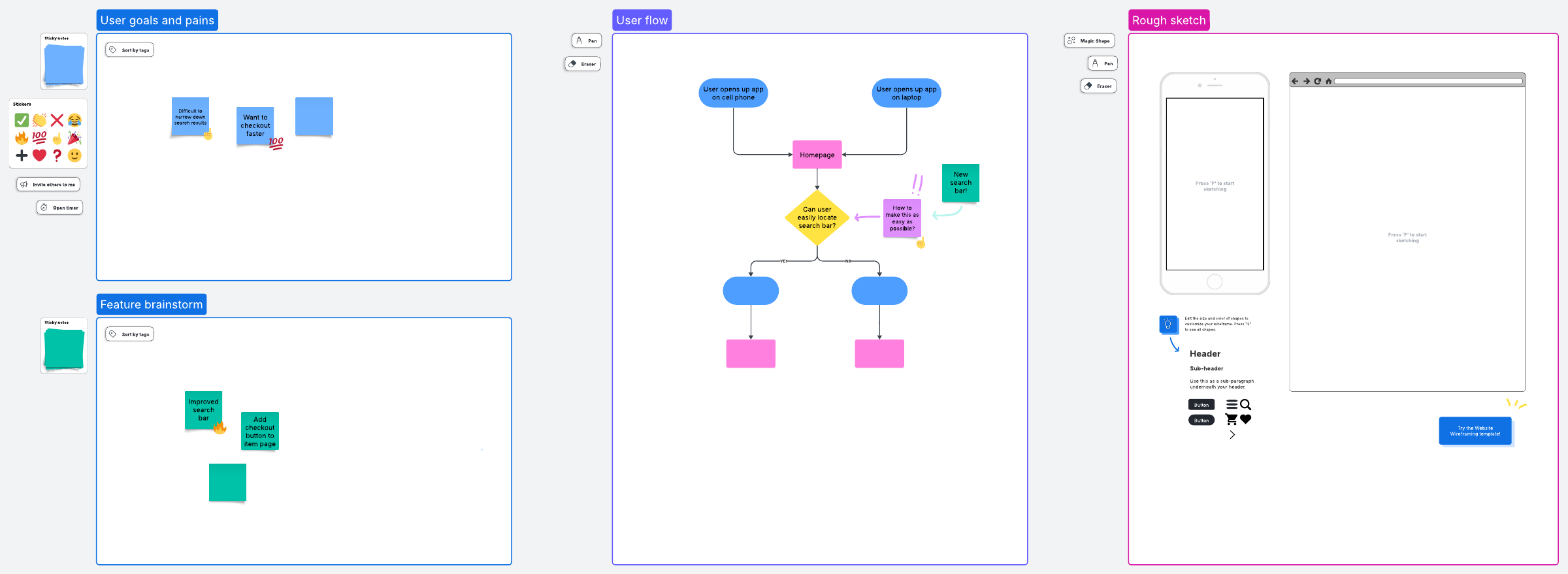Click the right chevron arrow below cart icon
This screenshot has height=574, width=1568.
point(1232,435)
